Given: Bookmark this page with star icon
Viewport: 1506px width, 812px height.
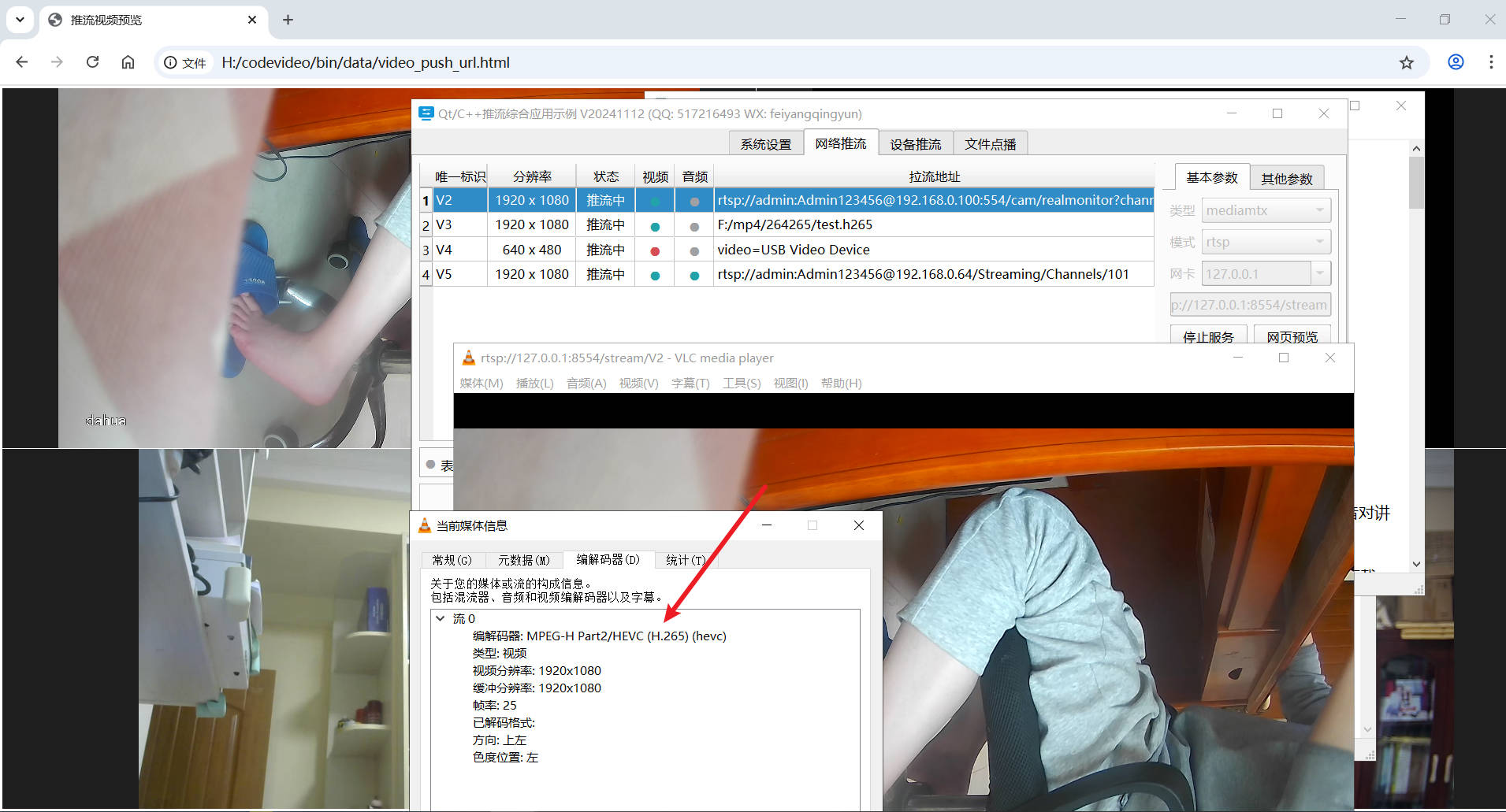Looking at the screenshot, I should [x=1407, y=62].
